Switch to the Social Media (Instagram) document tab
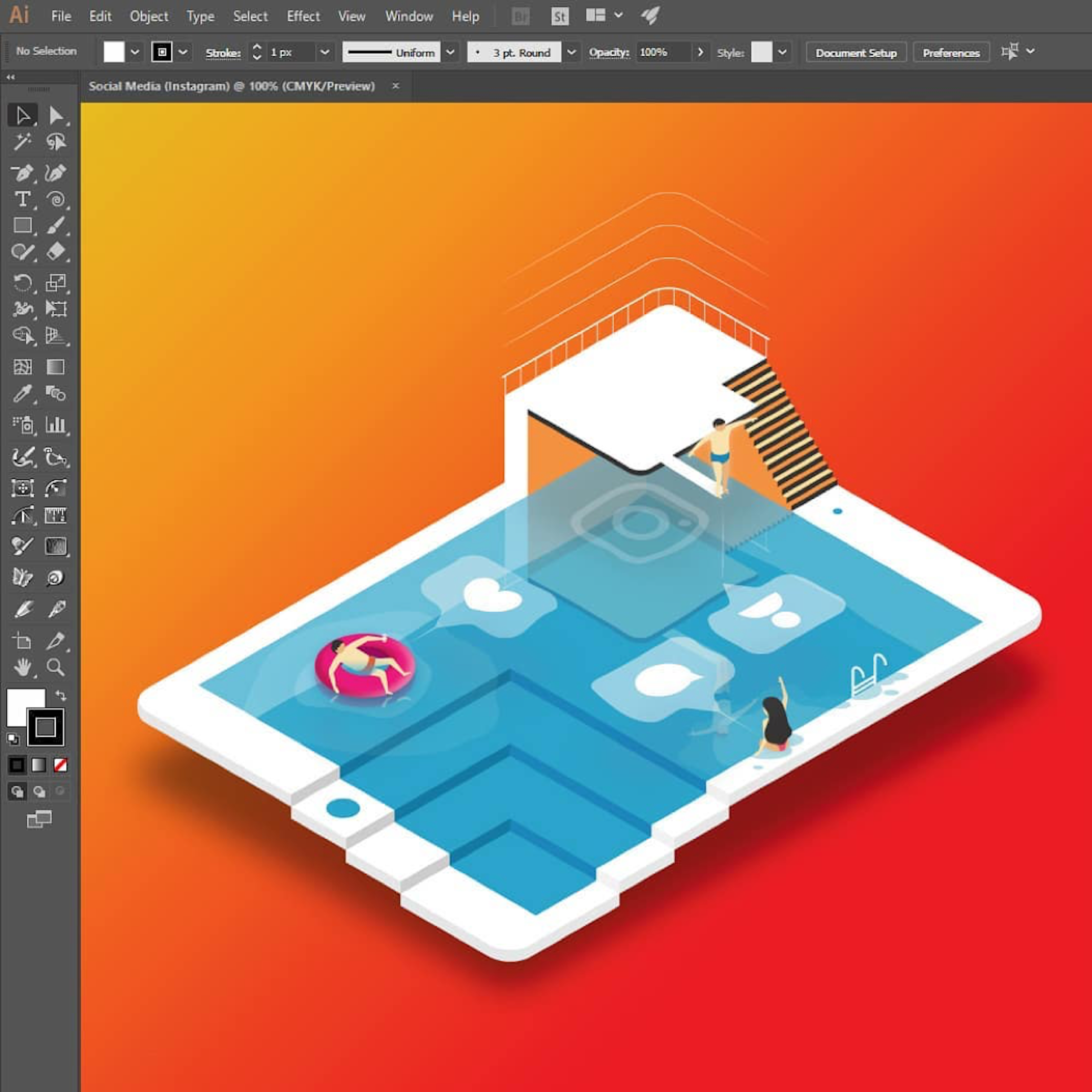1092x1092 pixels. pyautogui.click(x=232, y=86)
